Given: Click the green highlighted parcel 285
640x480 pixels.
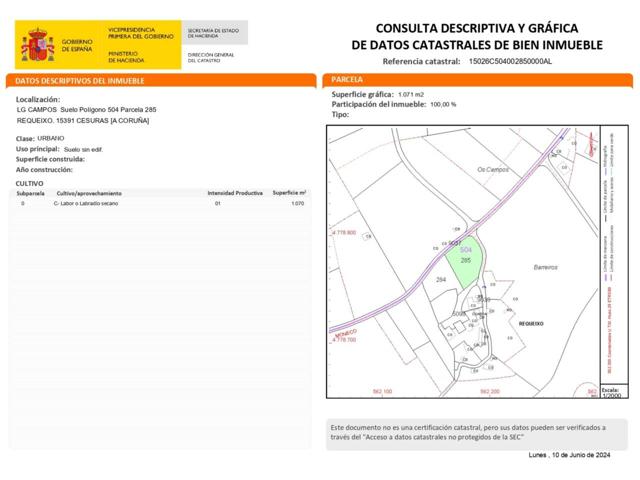Looking at the screenshot, I should point(463,263).
